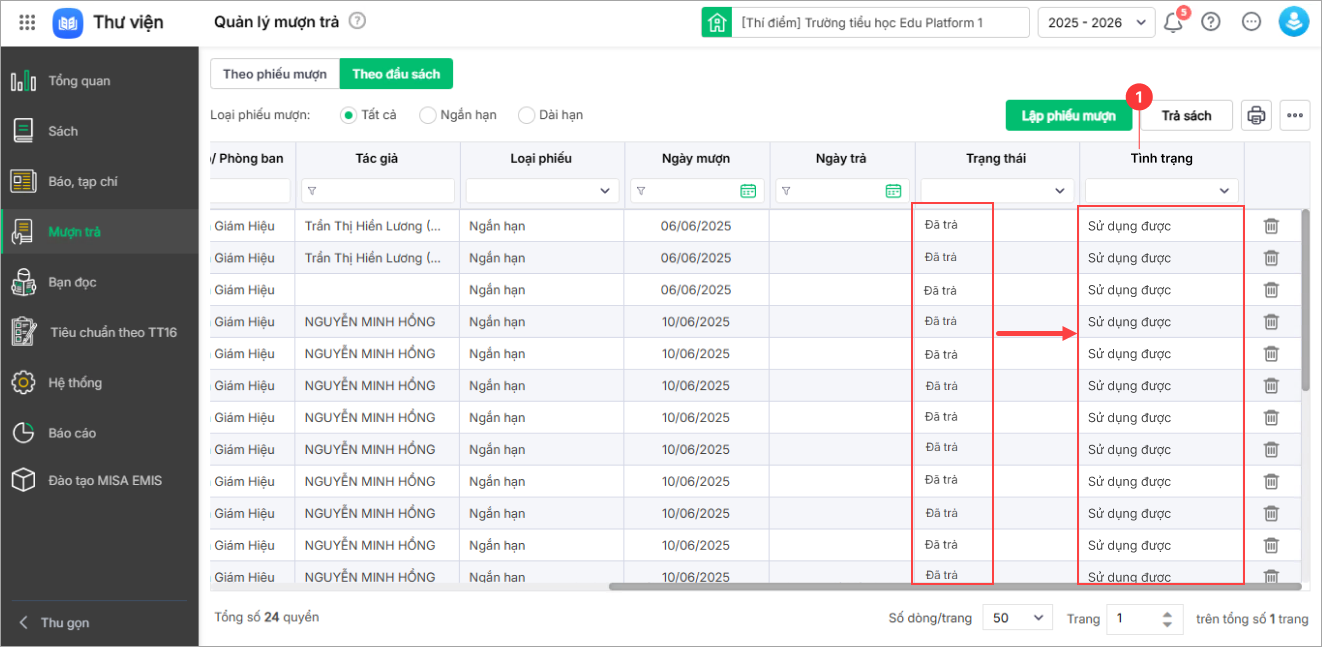Delete the first row with trash icon

click(x=1271, y=226)
